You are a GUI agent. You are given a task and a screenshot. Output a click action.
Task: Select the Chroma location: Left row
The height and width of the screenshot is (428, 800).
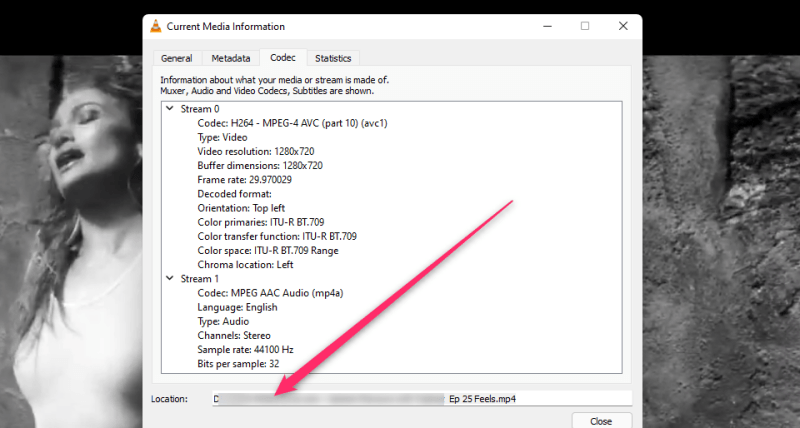[x=245, y=264]
